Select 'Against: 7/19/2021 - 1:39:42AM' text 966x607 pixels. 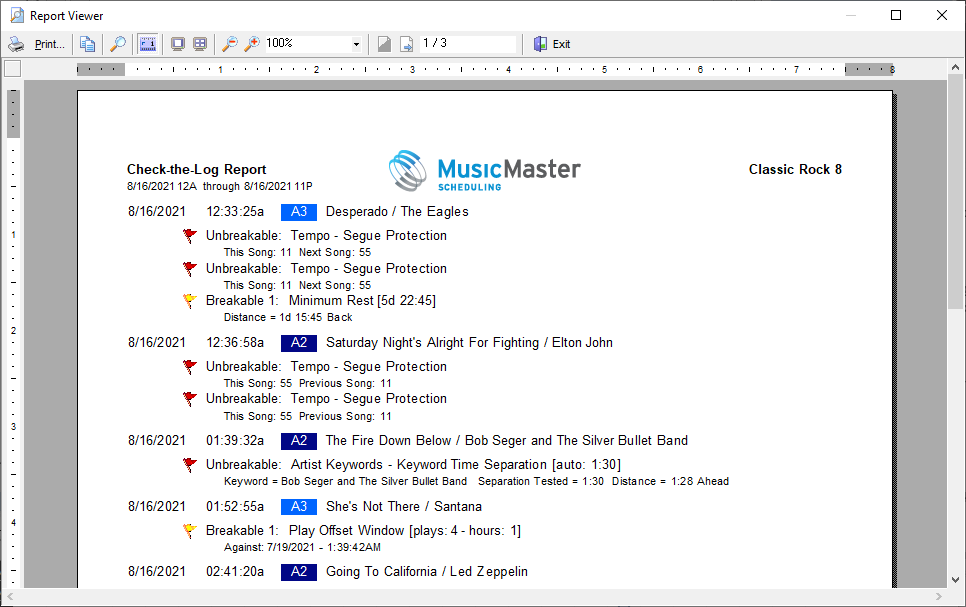click(302, 547)
